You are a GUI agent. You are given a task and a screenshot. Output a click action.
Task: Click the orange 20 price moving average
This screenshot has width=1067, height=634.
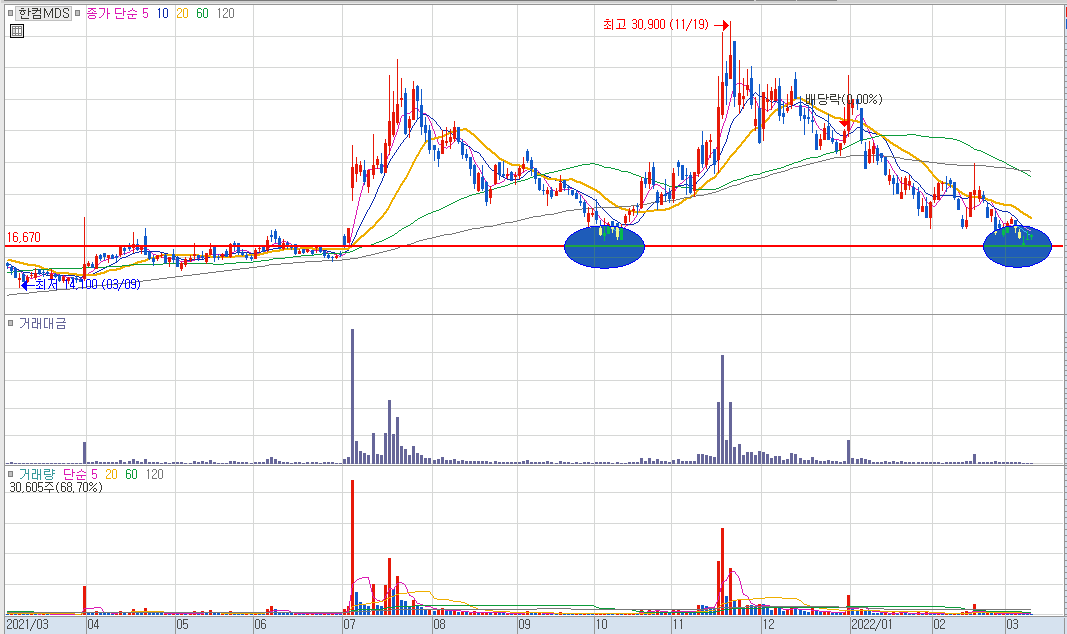click(182, 13)
